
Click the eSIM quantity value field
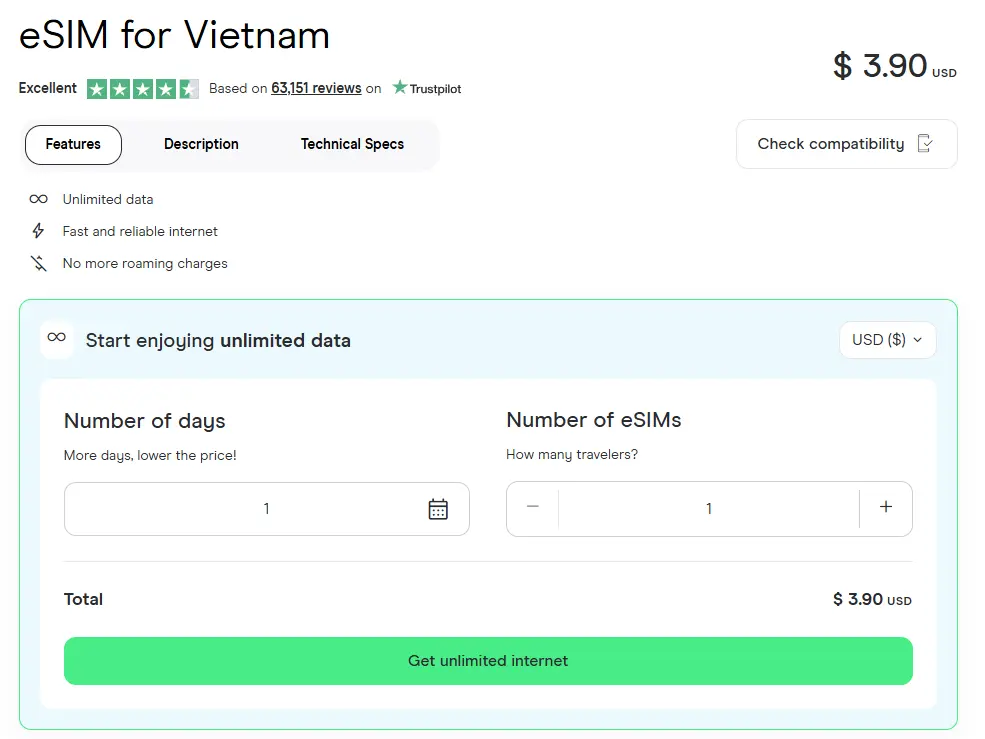pyautogui.click(x=708, y=509)
